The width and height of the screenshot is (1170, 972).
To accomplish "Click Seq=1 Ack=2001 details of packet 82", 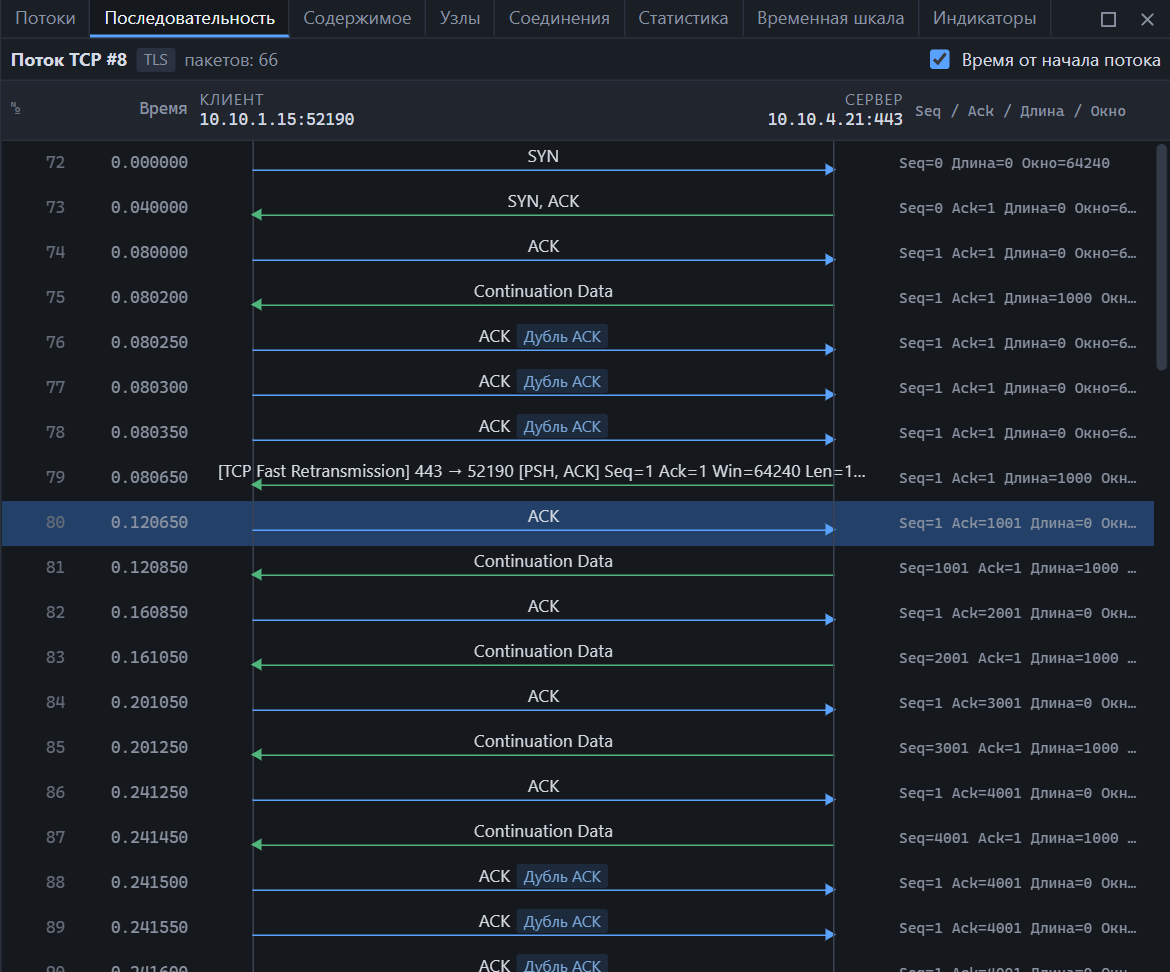I will coord(1018,613).
